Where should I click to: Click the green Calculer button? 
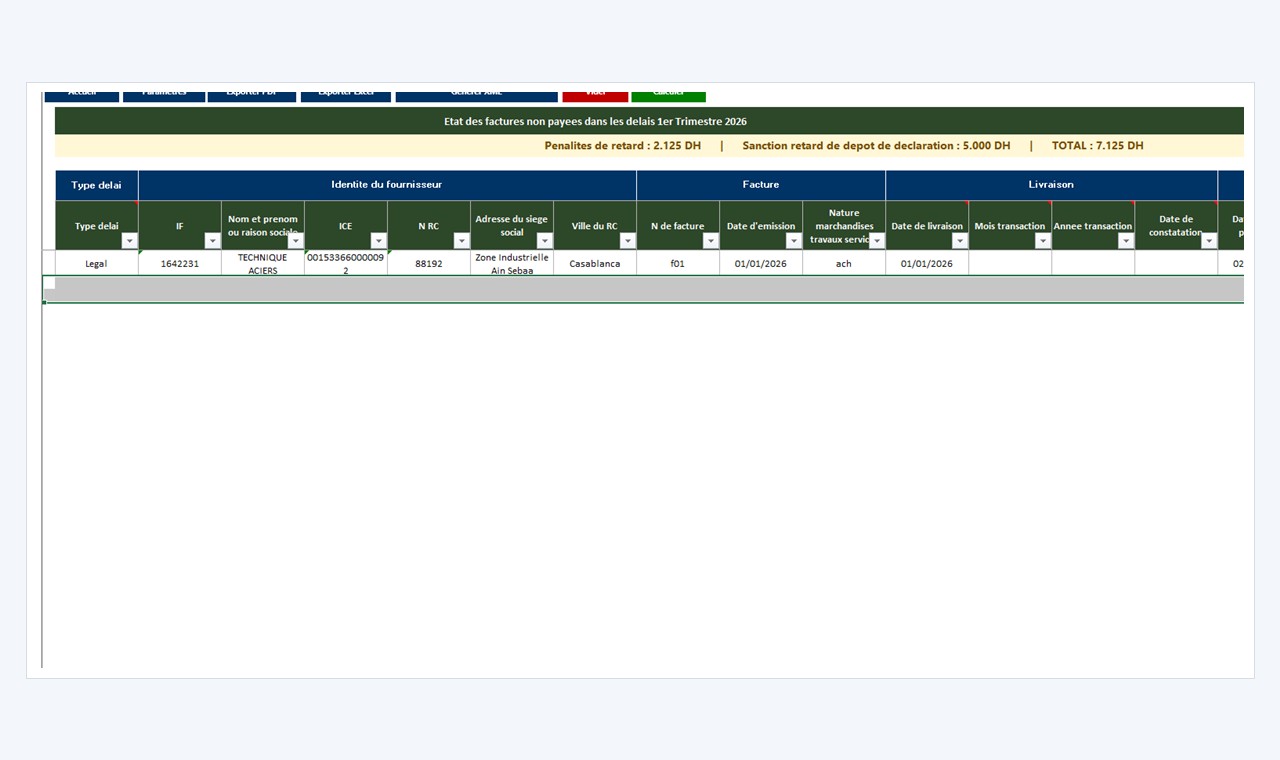point(668,95)
